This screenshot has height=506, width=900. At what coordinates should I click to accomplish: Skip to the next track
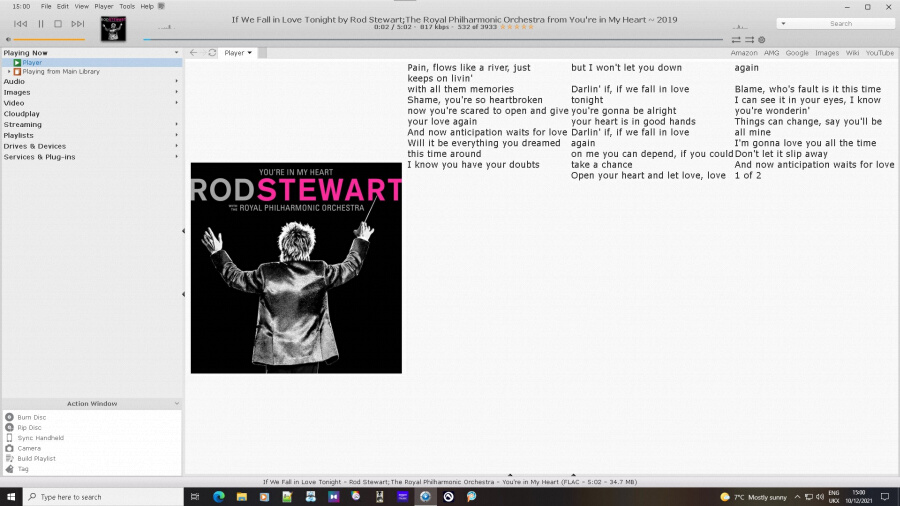(77, 24)
